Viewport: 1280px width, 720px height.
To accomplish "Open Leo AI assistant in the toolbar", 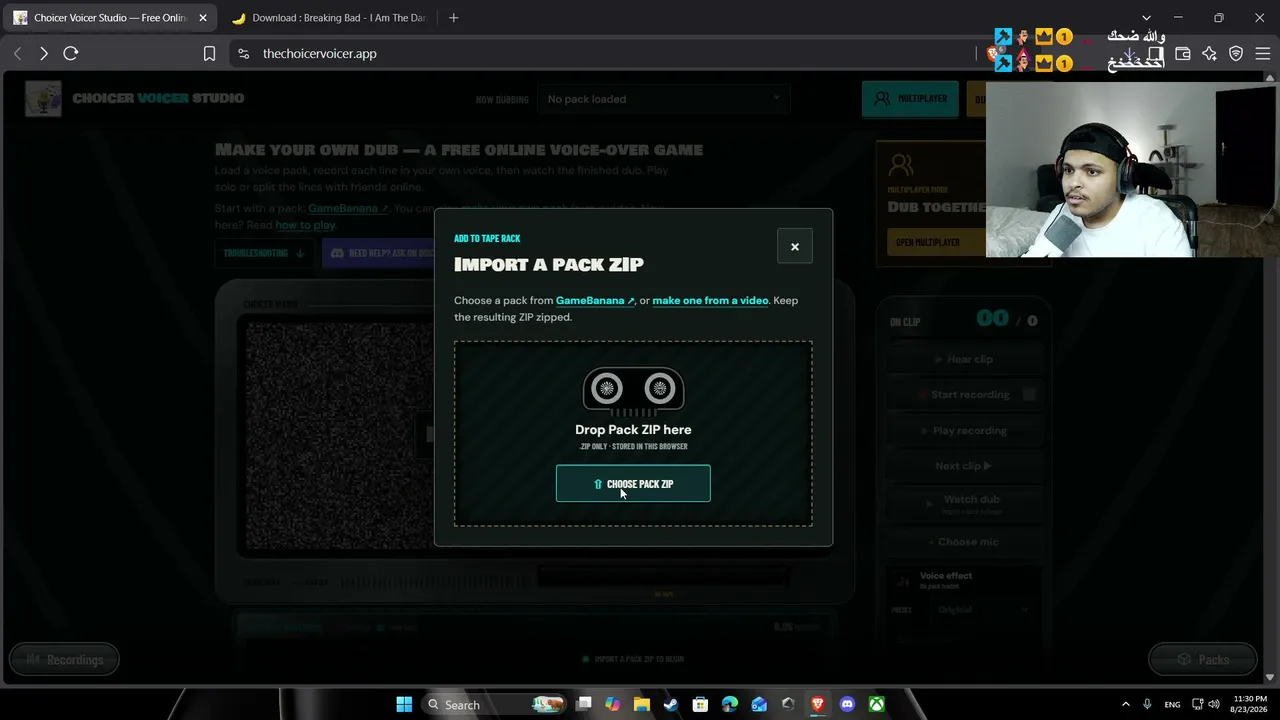I will (x=1210, y=54).
